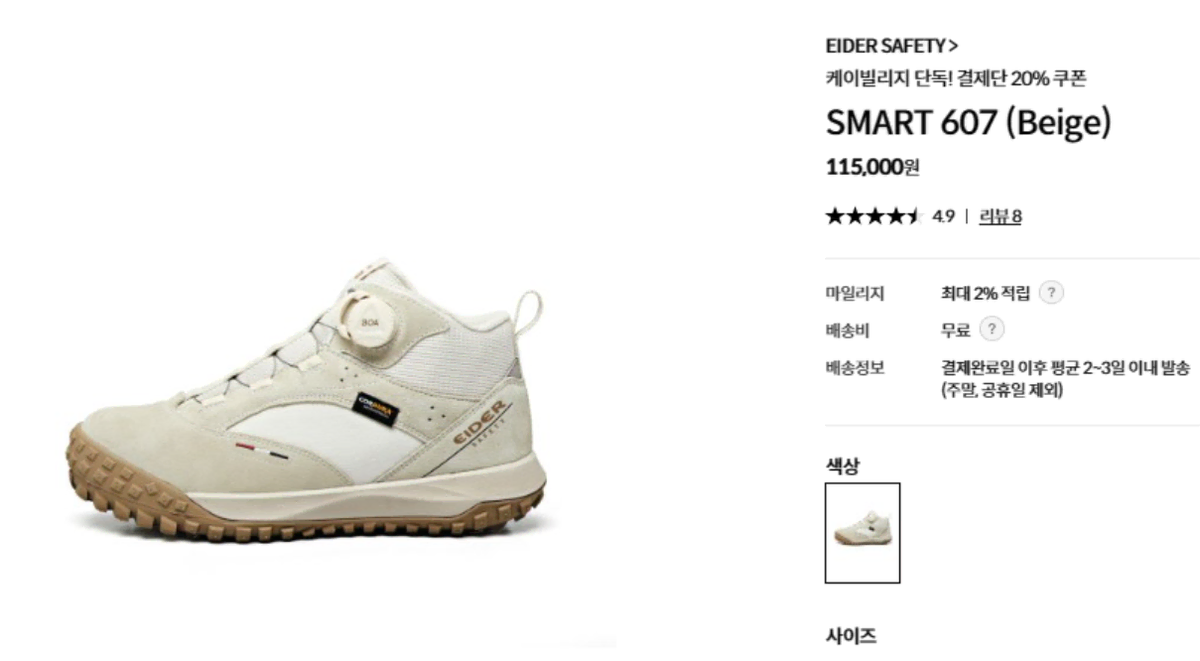The height and width of the screenshot is (661, 1200).
Task: Click the large beige shoe product image
Action: pos(306,406)
